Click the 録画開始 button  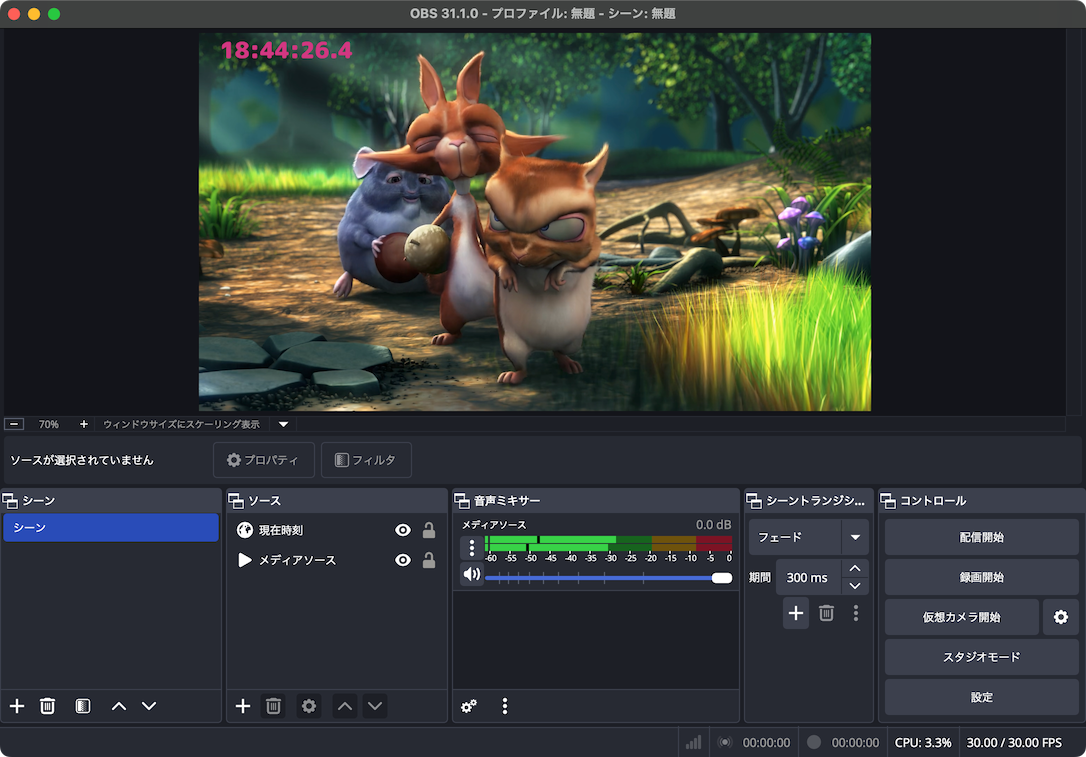coord(981,577)
